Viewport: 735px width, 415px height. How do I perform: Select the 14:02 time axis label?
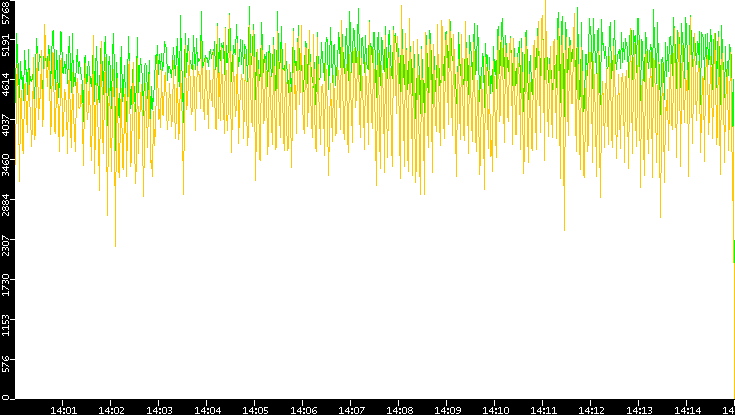pyautogui.click(x=112, y=411)
